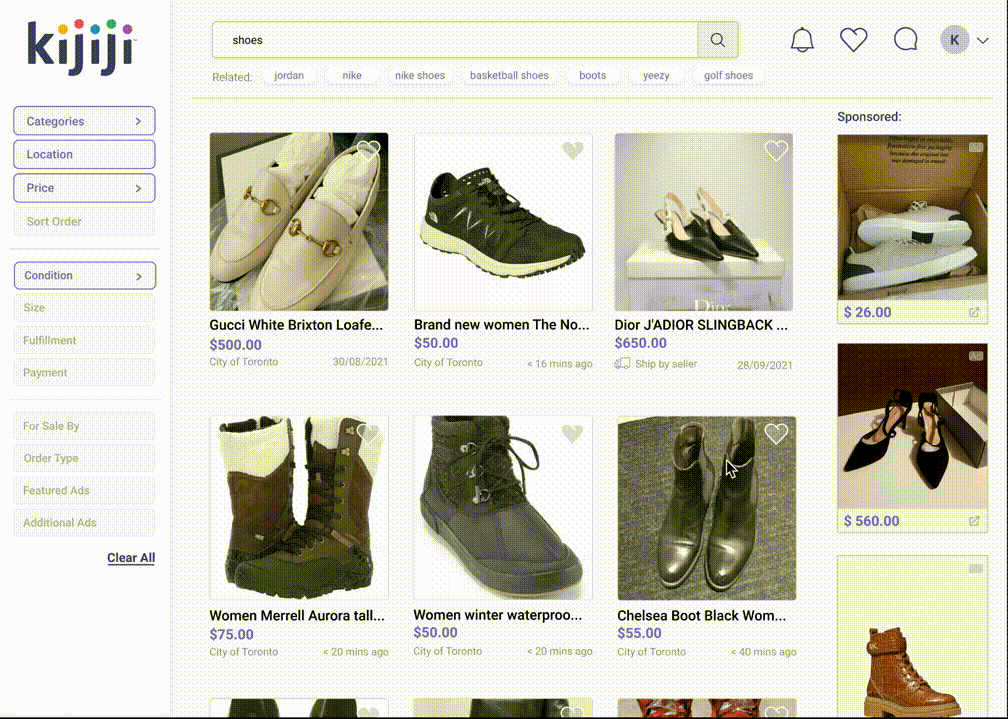Click the $55.00 price
Image resolution: width=1008 pixels, height=719 pixels.
tap(639, 633)
